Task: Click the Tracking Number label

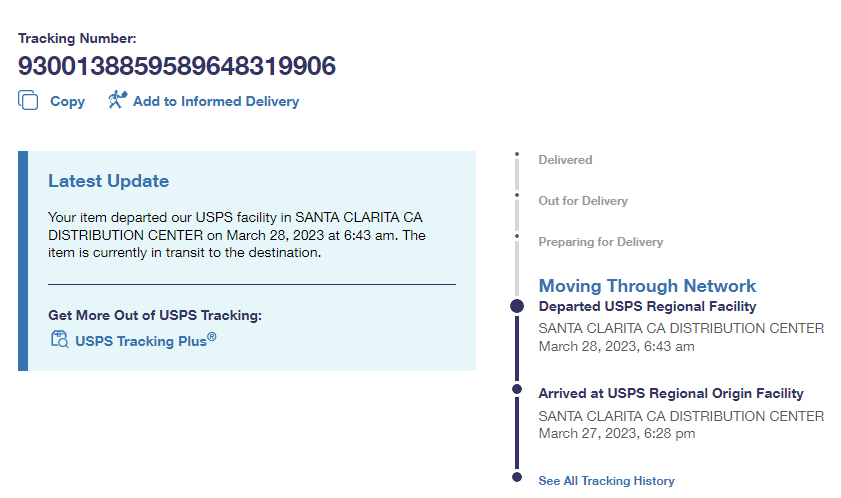Action: pyautogui.click(x=77, y=39)
